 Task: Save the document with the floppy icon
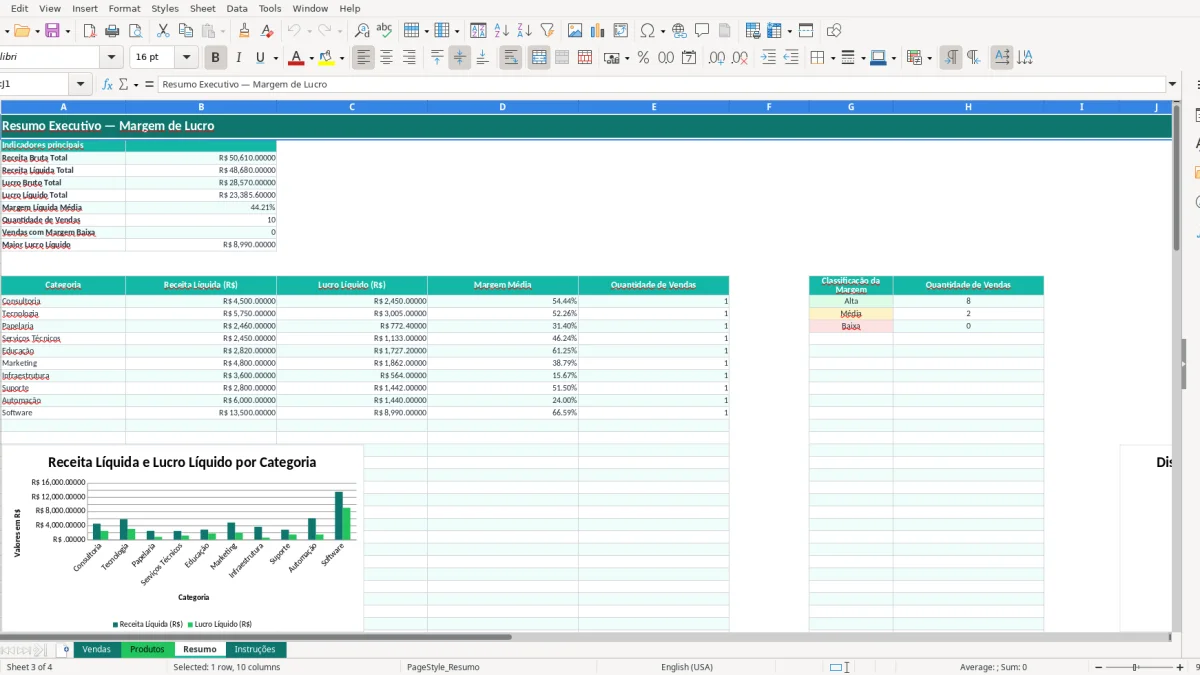pos(52,31)
